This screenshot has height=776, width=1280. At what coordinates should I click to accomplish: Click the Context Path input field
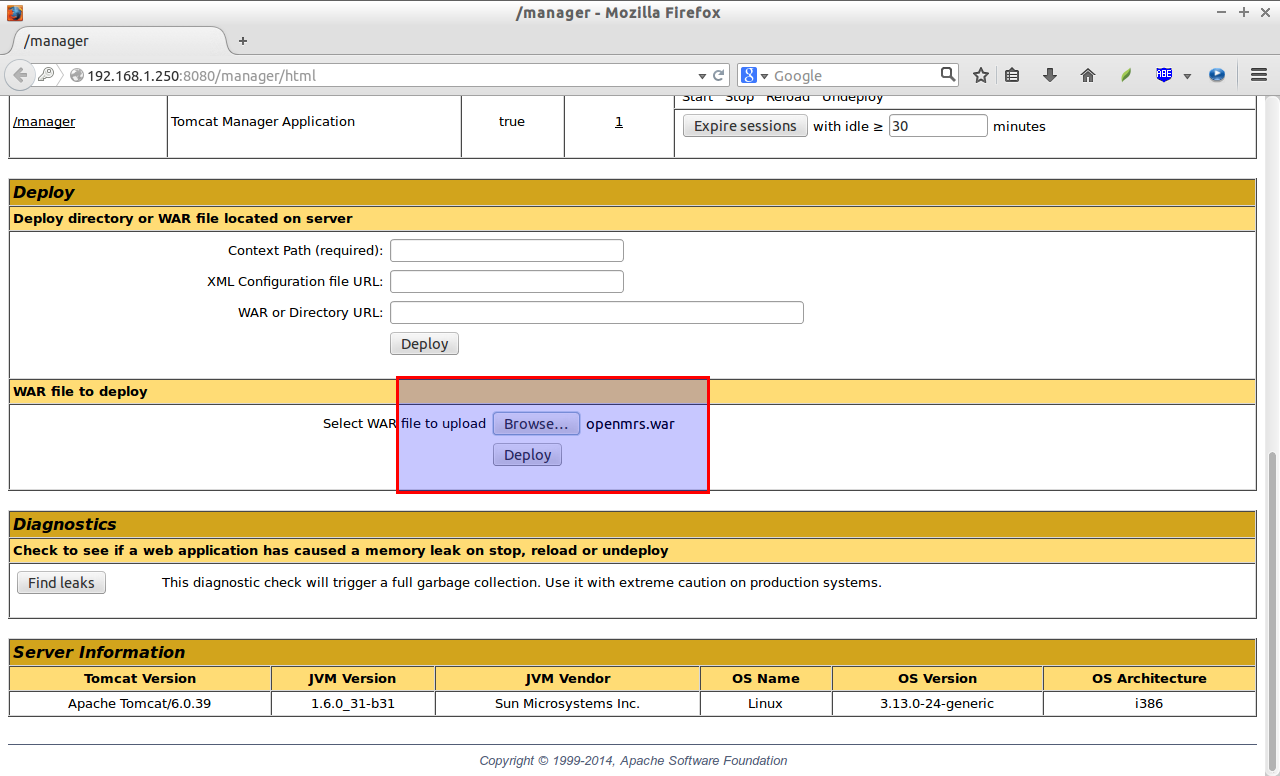point(507,250)
